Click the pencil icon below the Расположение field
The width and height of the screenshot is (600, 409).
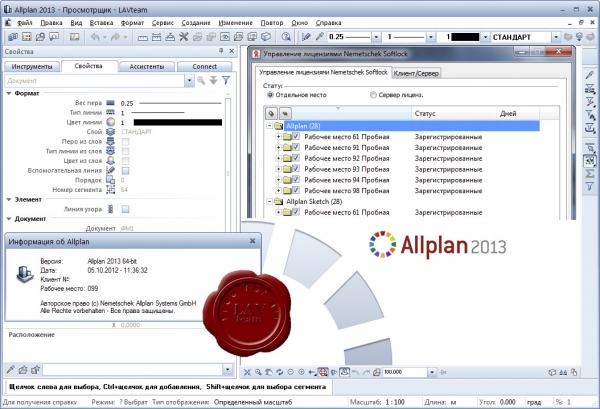coord(10,370)
